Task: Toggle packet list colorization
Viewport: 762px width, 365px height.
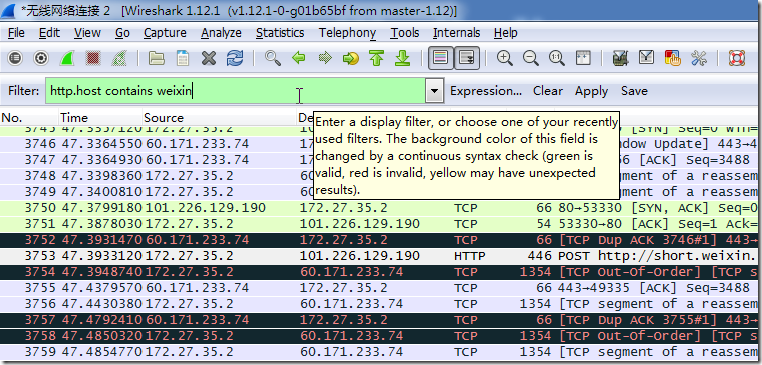Action: pyautogui.click(x=441, y=59)
